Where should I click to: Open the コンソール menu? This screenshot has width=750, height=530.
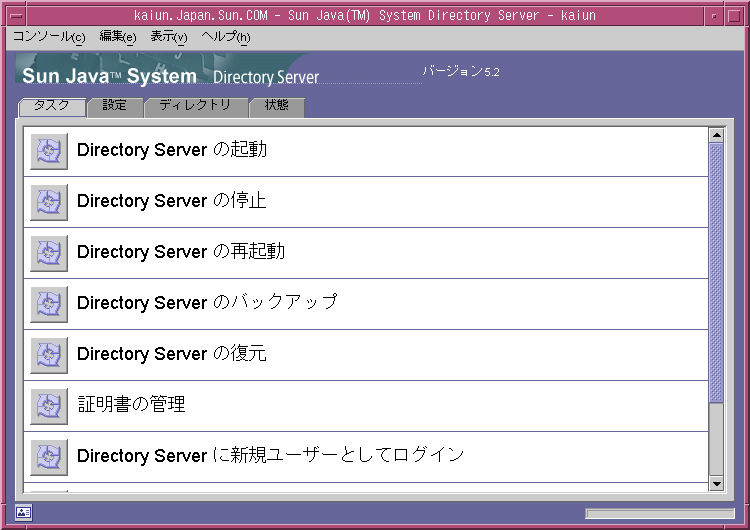tap(49, 37)
